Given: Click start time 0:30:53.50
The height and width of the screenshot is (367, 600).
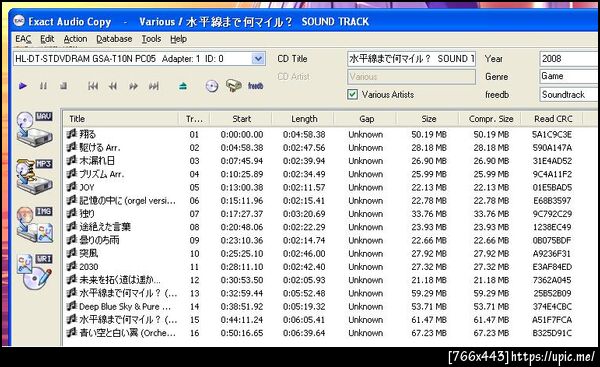Looking at the screenshot, I should click(x=242, y=280).
